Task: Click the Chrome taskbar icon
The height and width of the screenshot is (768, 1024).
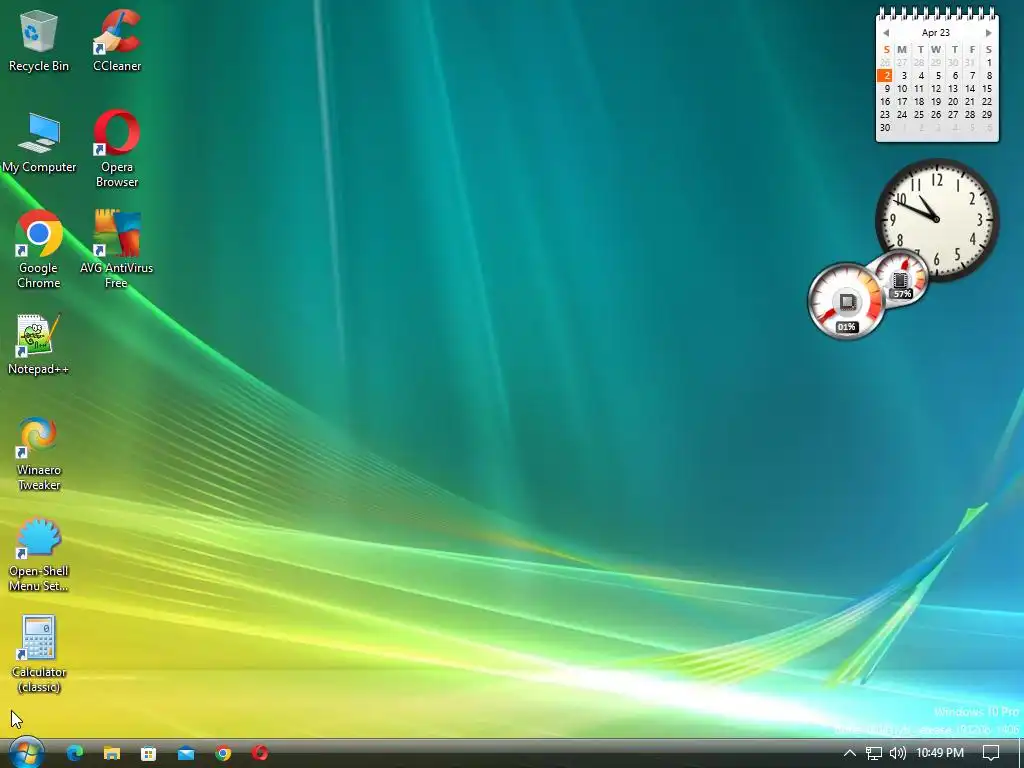Action: click(223, 753)
